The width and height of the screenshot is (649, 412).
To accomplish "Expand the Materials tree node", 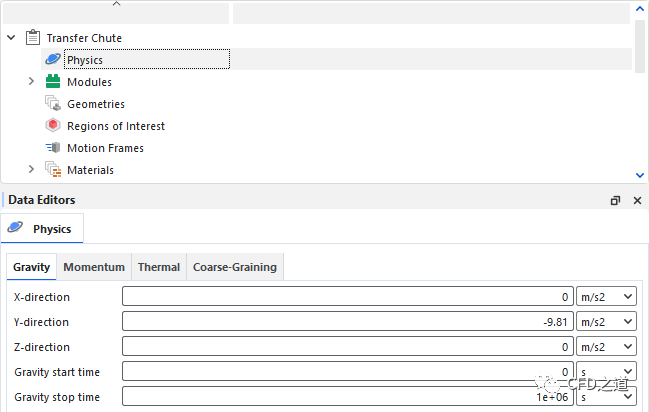I will [x=31, y=170].
